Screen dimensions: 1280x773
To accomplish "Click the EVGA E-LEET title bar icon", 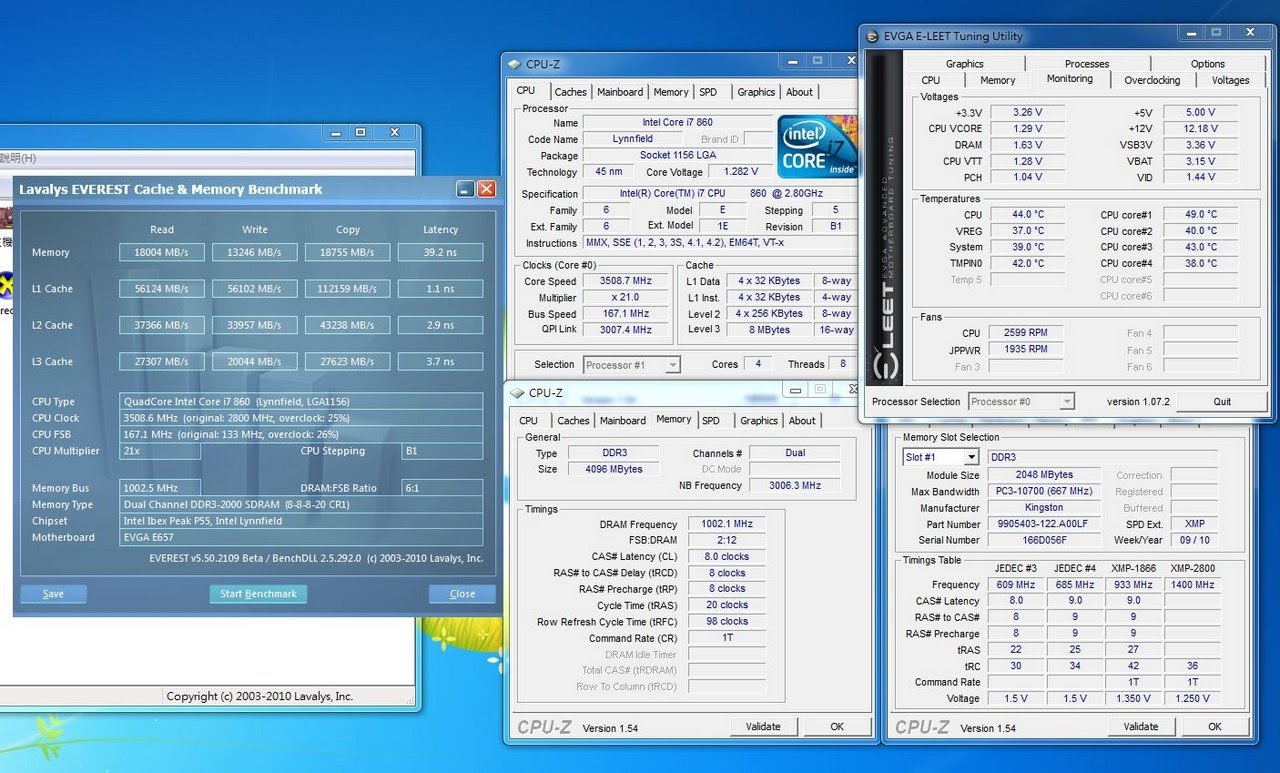I will [871, 36].
